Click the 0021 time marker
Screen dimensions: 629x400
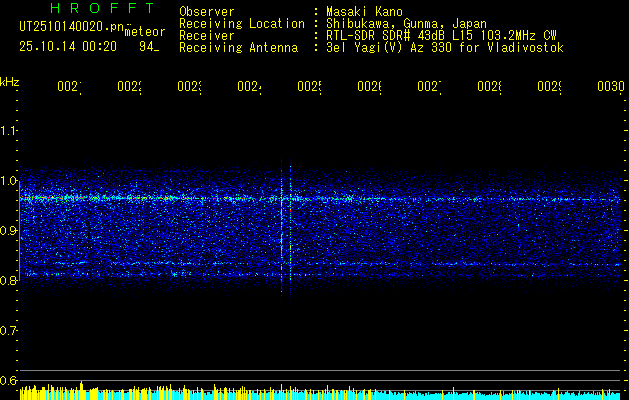click(x=70, y=86)
